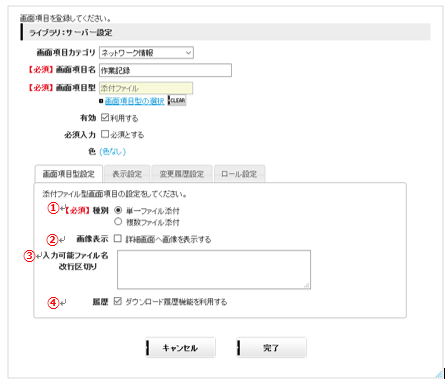Click the 入力可能ファイル名 text area
Viewport: 445px width, 384px height.
pyautogui.click(x=214, y=270)
